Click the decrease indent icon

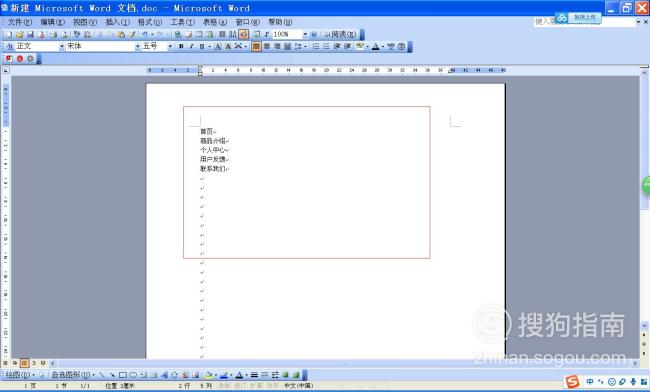337,46
